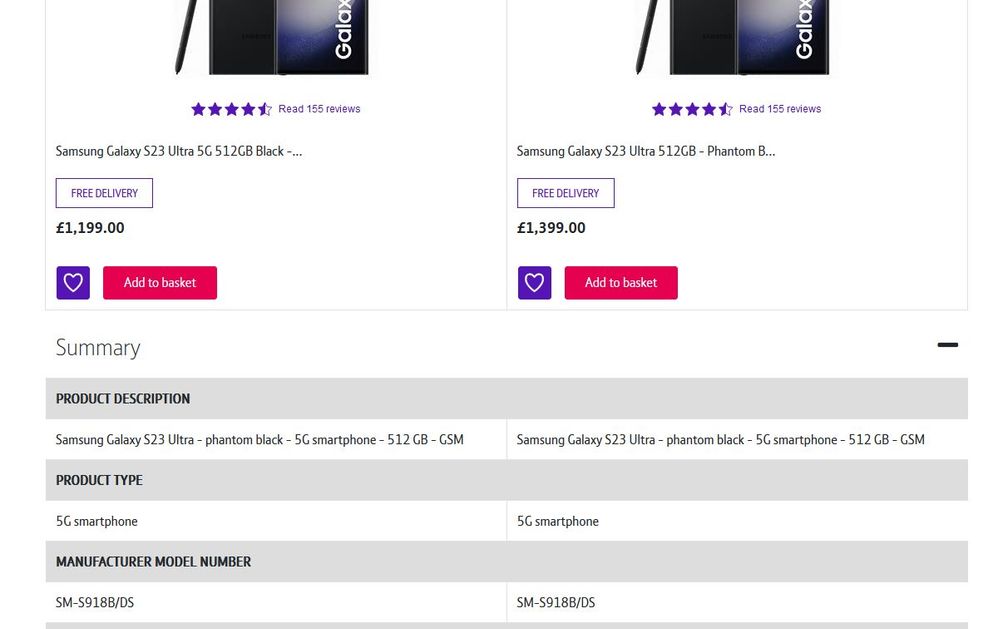Screen dimensions: 998x629
Task: Click star rating of the £1,399.00 phone
Action: pos(692,109)
